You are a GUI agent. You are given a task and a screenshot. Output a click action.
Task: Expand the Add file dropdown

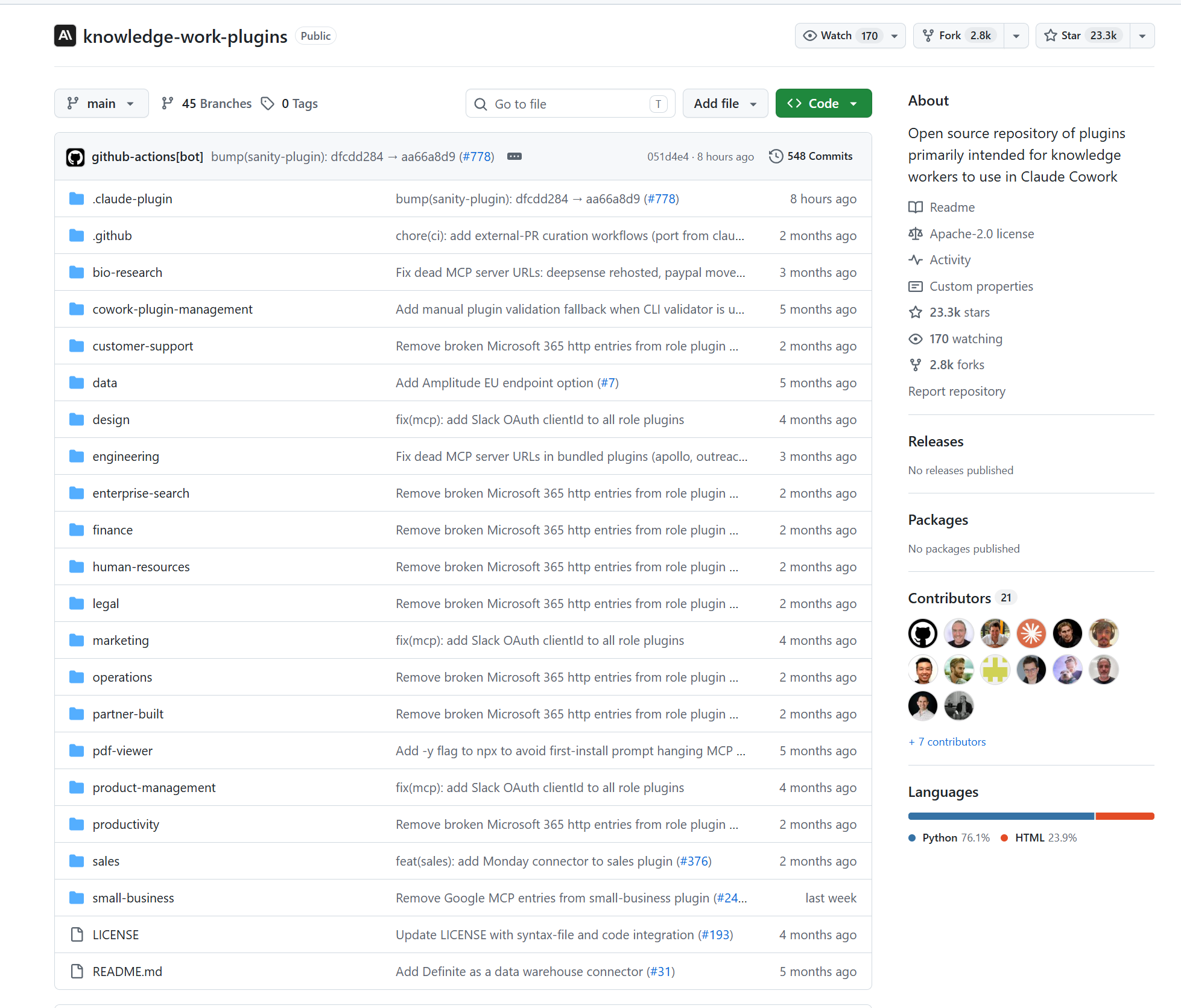click(x=726, y=103)
